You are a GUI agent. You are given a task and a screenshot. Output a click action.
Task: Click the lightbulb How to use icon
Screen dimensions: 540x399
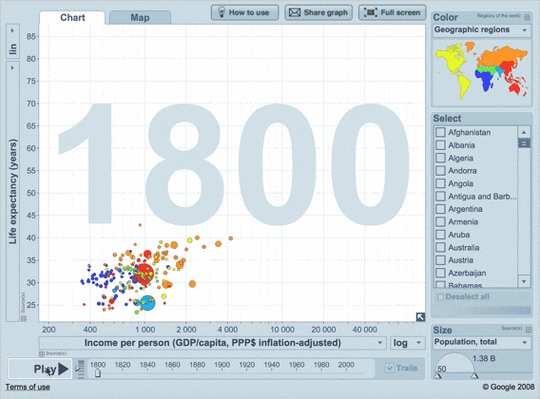pyautogui.click(x=222, y=12)
